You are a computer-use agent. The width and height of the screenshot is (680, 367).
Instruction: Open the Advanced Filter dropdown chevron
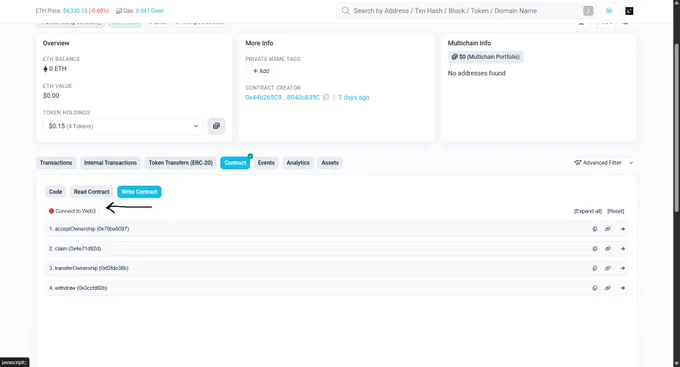point(631,163)
